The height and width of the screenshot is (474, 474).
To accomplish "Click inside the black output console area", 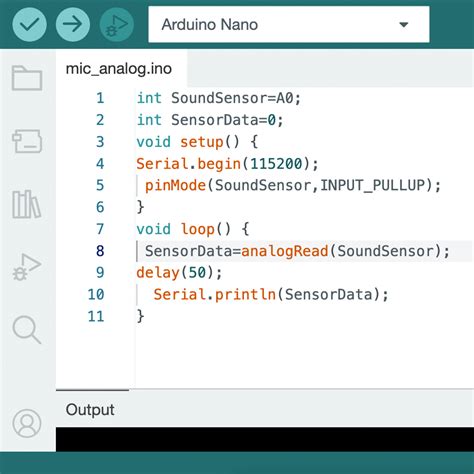I will click(x=265, y=439).
